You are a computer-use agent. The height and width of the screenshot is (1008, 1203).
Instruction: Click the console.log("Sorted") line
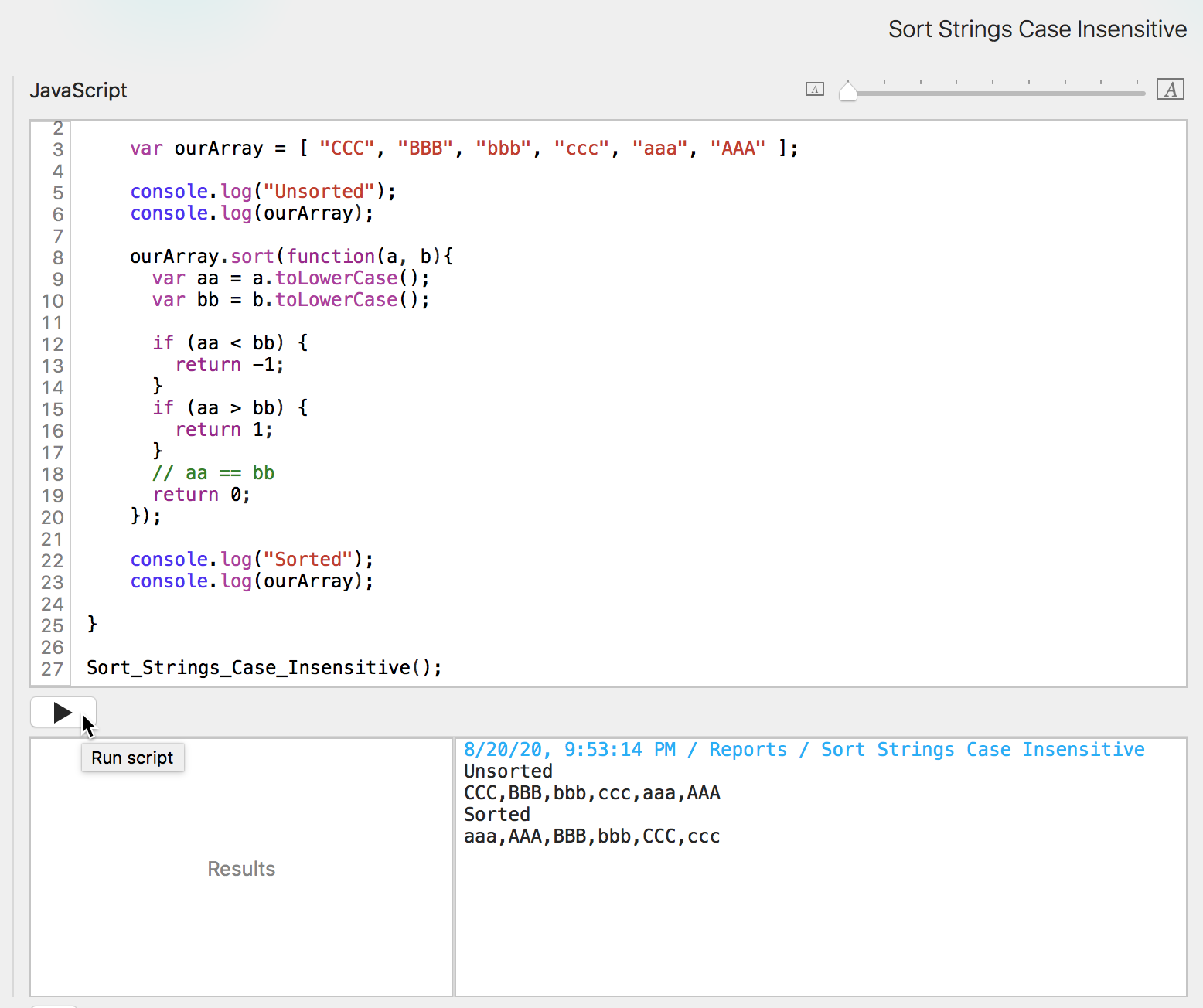[x=251, y=560]
